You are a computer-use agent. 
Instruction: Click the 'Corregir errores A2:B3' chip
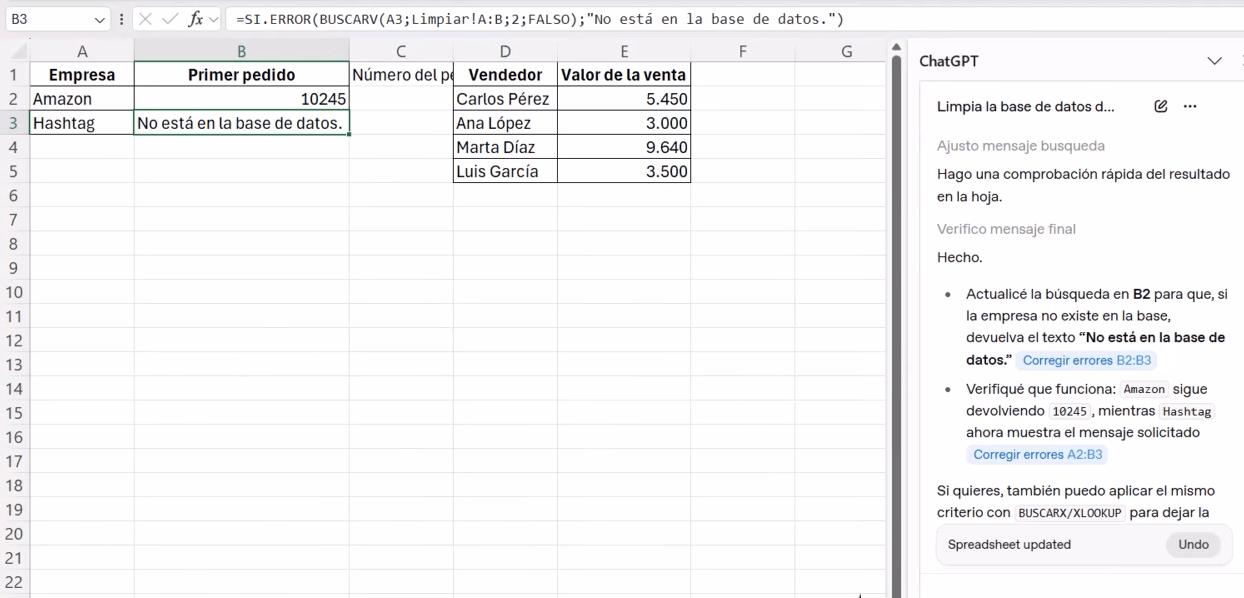1037,454
